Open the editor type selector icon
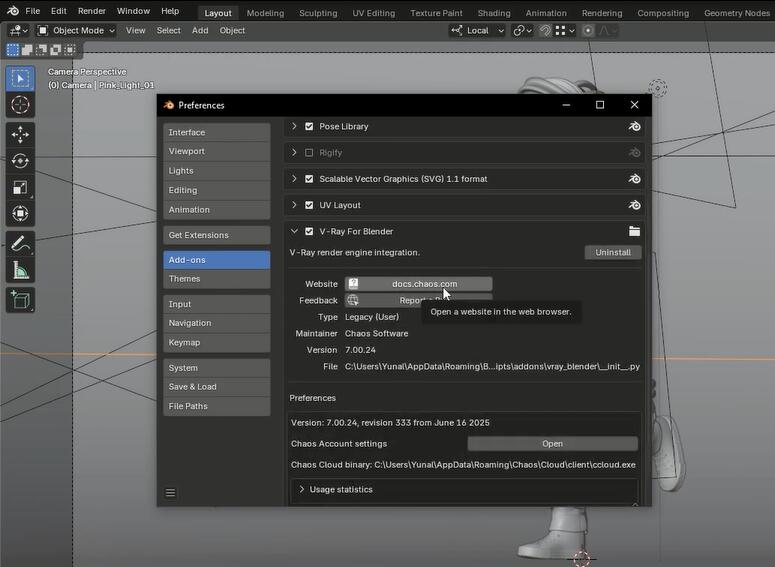The image size is (775, 567). pos(19,31)
